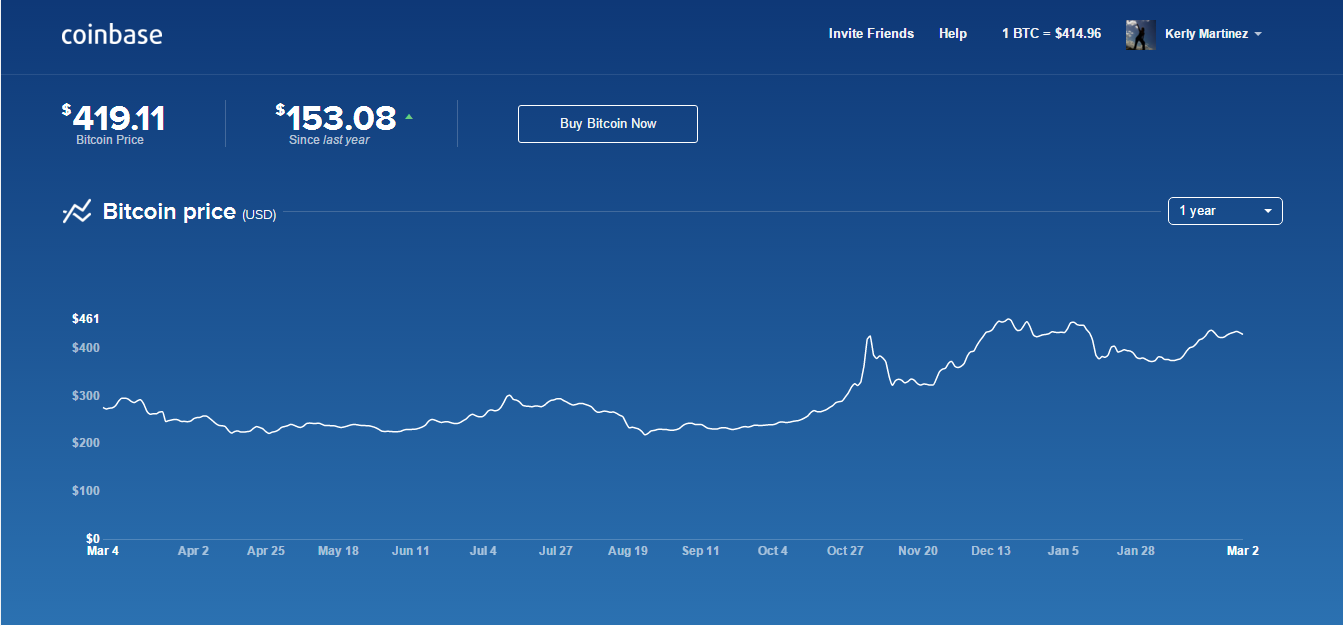The height and width of the screenshot is (626, 1343).
Task: Click the Mar 2 date label
Action: click(1243, 551)
